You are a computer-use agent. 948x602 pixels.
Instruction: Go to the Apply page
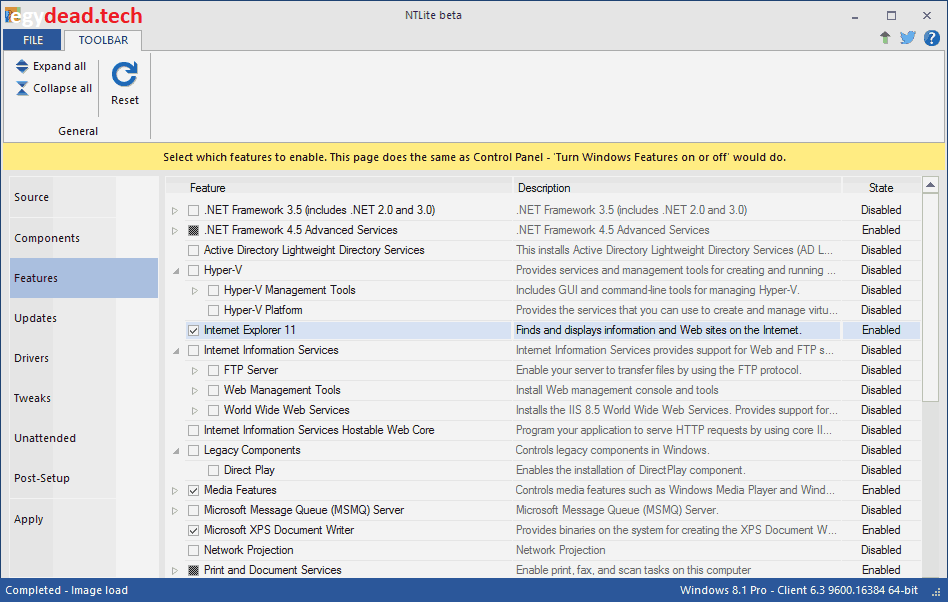[29, 519]
